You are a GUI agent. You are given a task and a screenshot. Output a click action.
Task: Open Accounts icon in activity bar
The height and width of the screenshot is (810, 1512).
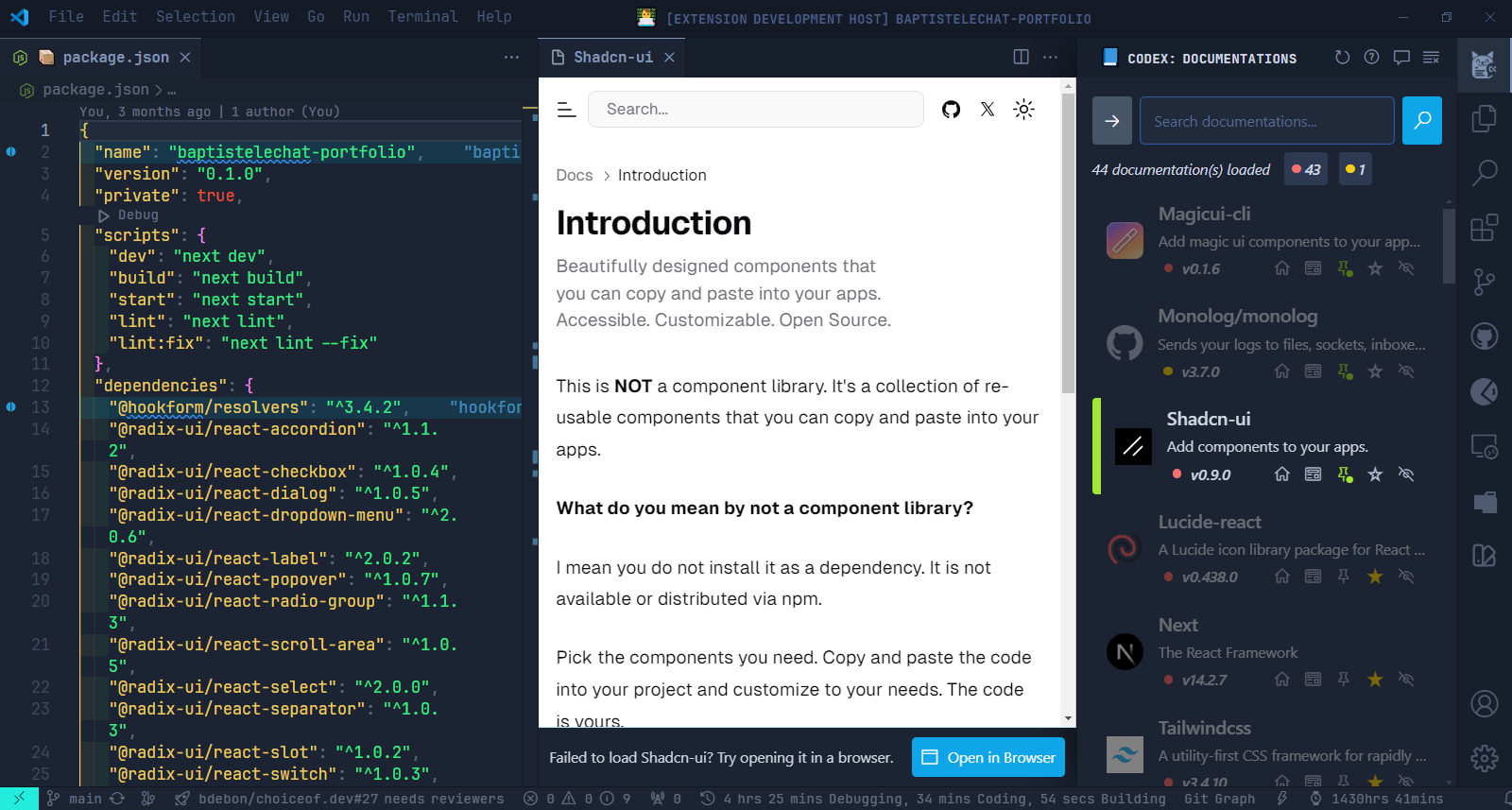(1484, 704)
